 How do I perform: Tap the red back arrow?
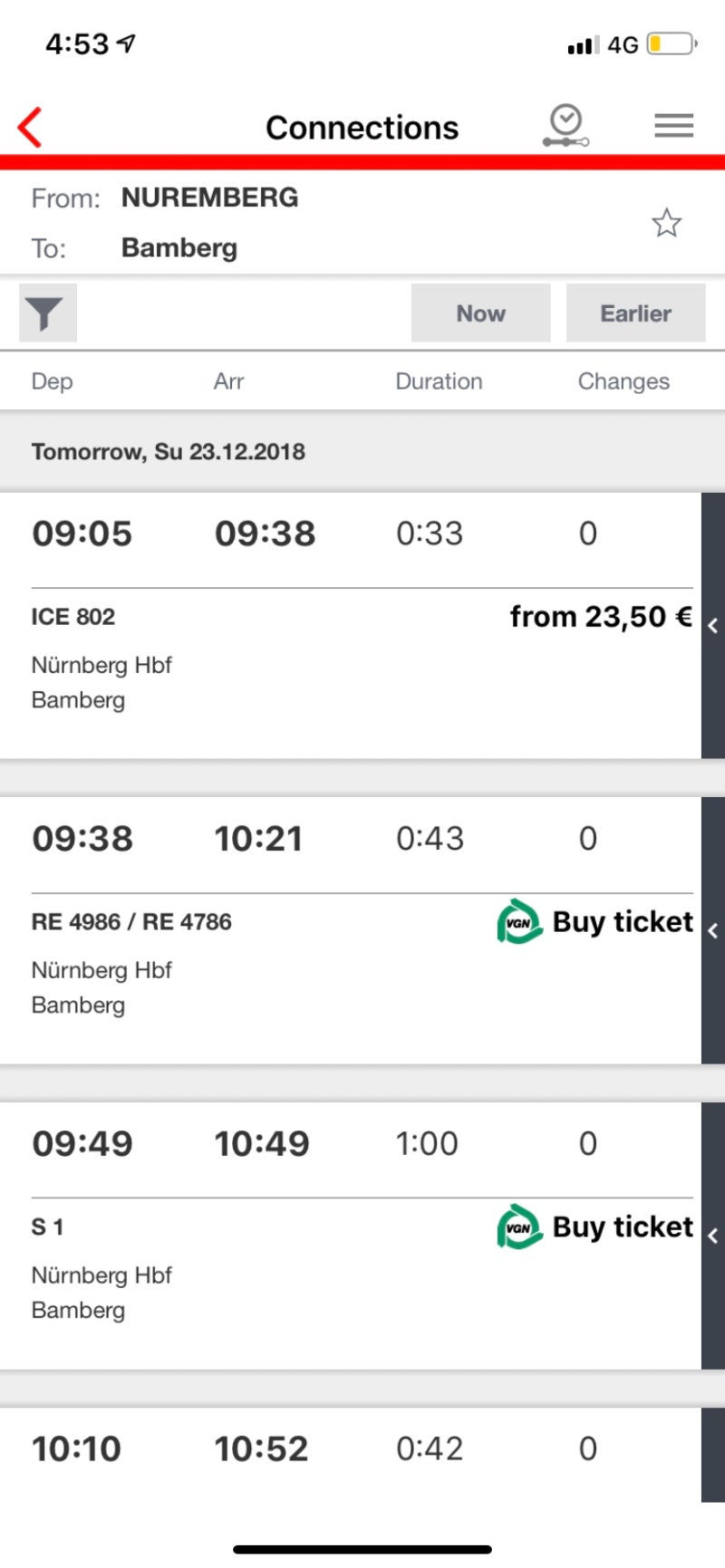tap(30, 127)
